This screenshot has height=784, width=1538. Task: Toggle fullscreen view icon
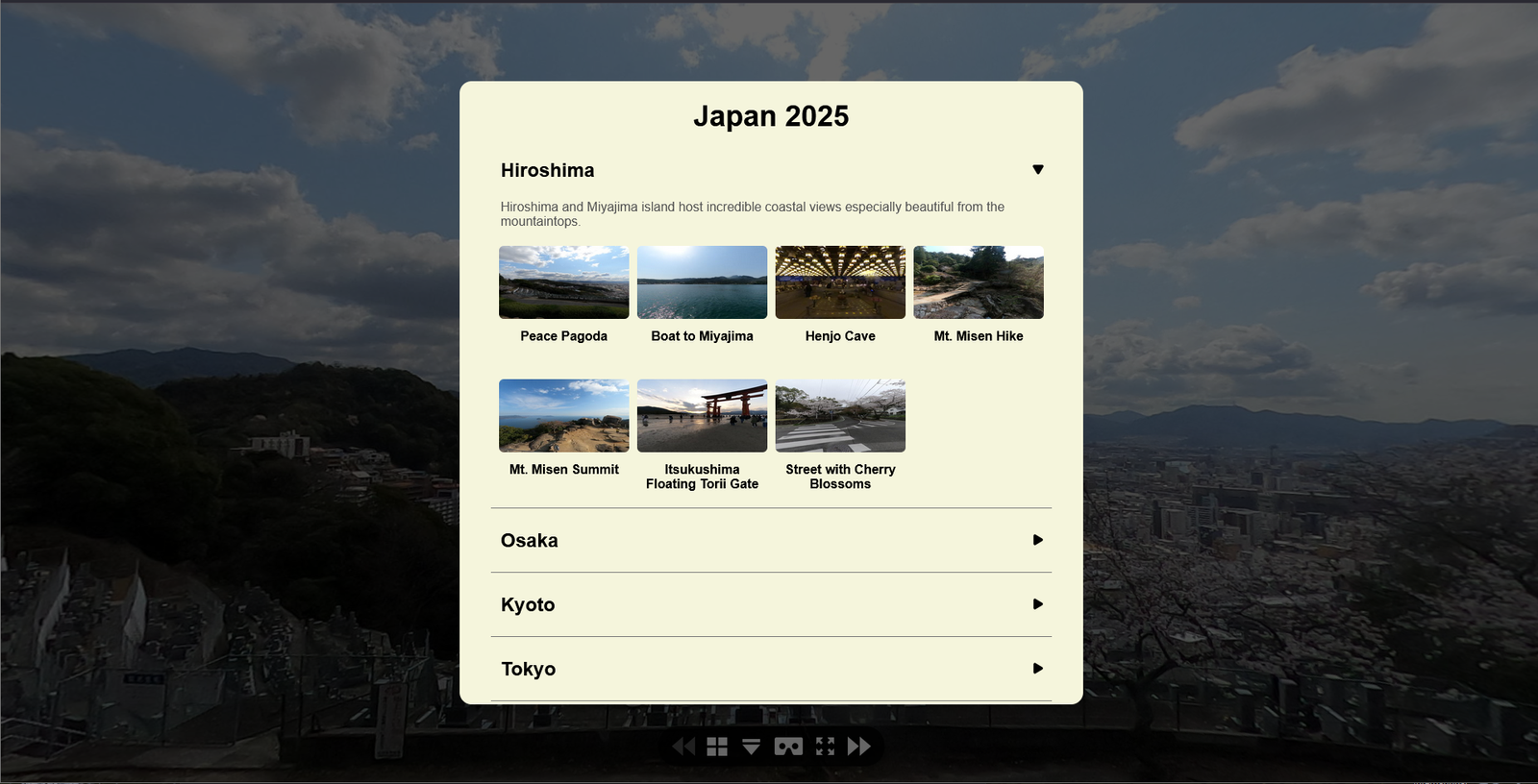point(825,747)
